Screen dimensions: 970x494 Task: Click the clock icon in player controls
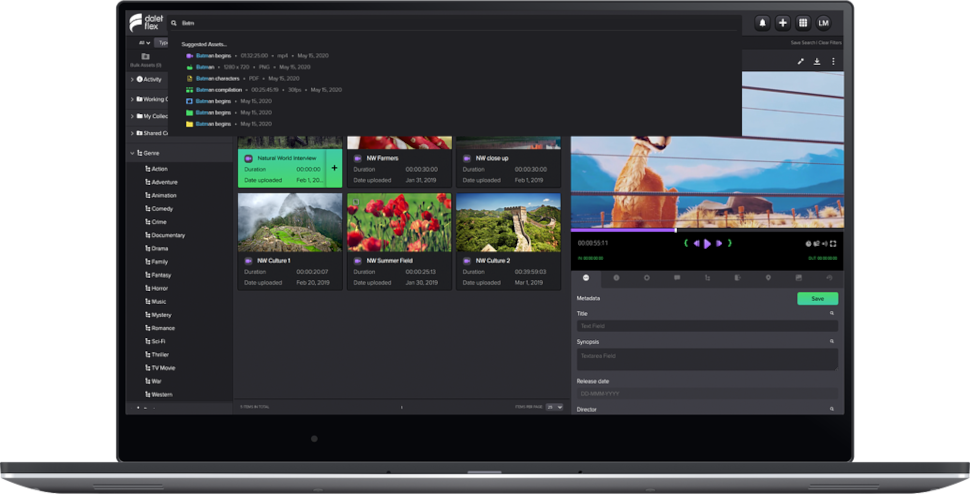(809, 244)
